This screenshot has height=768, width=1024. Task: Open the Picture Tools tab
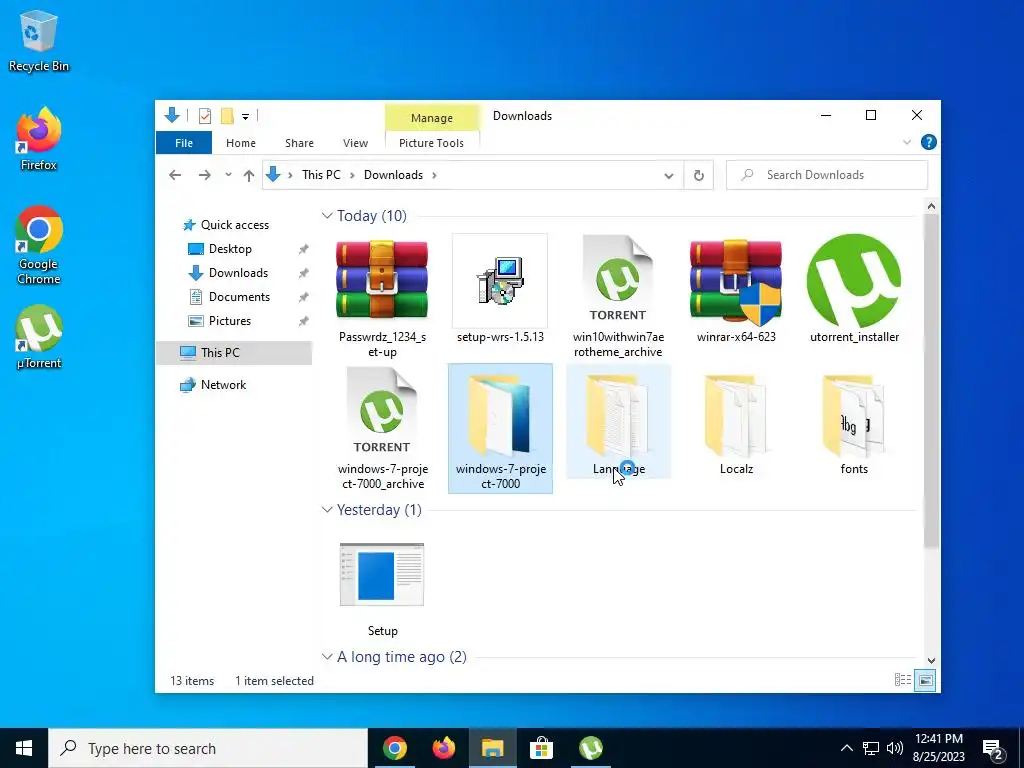tap(431, 143)
